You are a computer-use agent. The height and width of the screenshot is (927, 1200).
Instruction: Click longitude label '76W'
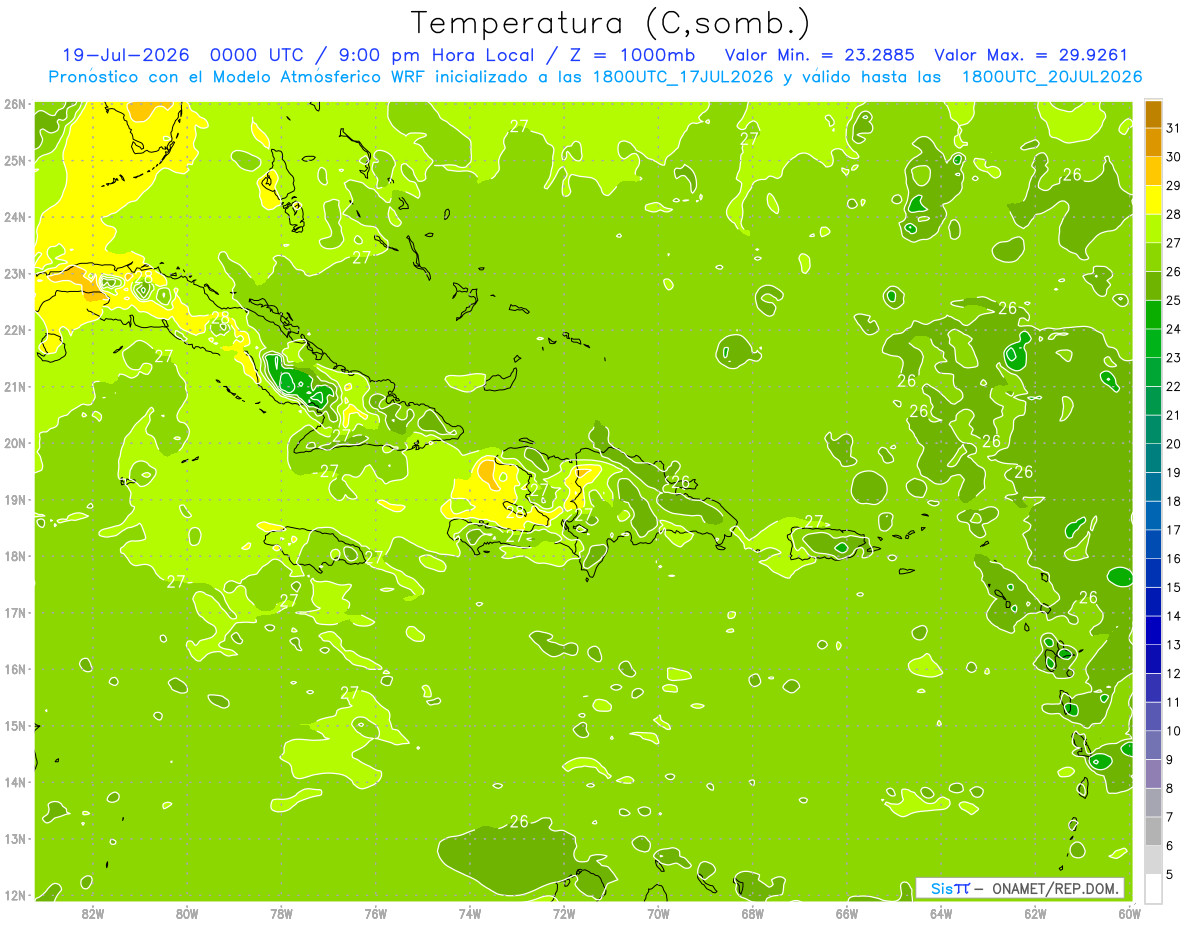pos(376,913)
